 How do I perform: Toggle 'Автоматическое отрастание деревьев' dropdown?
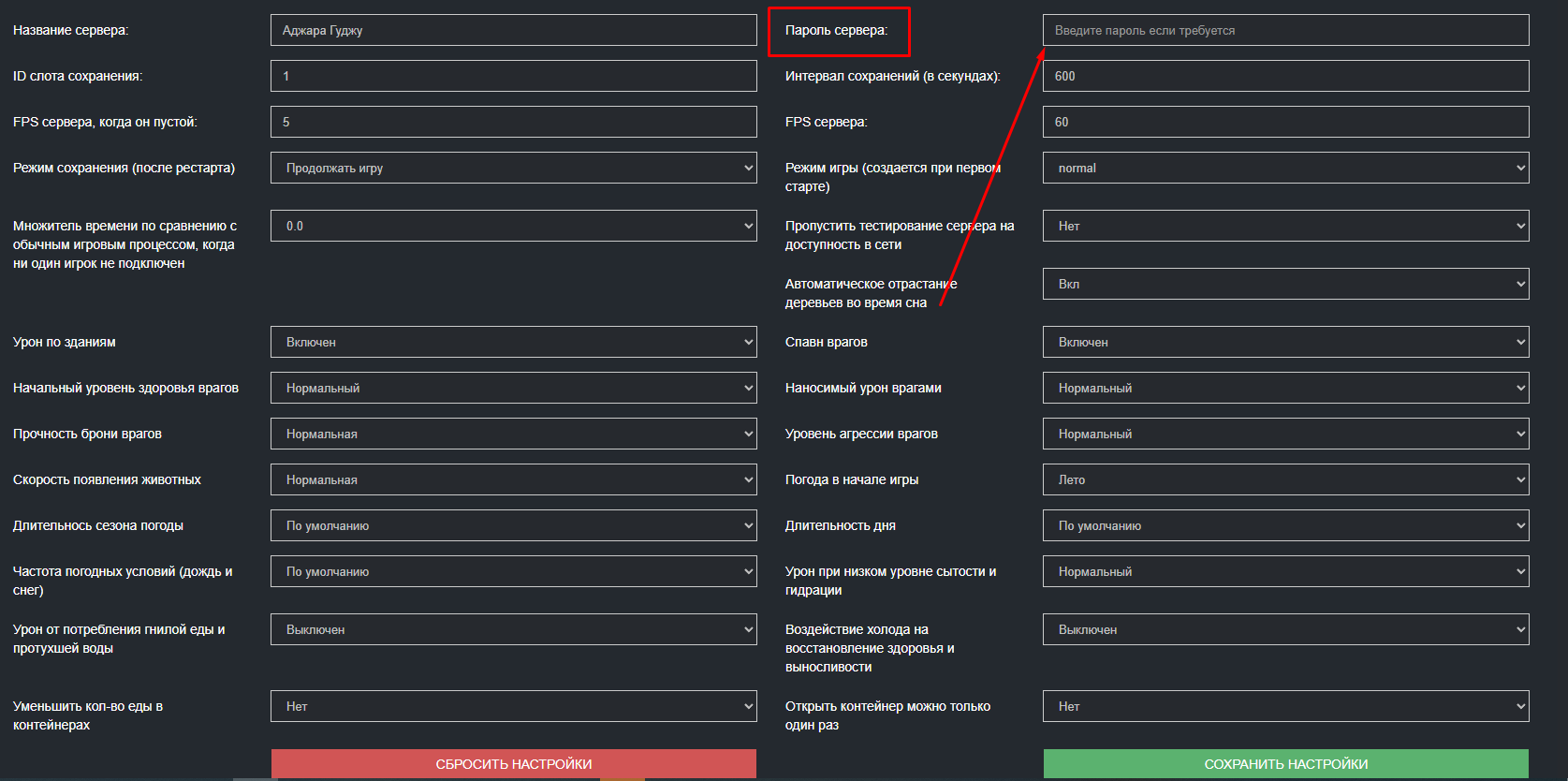tap(1285, 284)
